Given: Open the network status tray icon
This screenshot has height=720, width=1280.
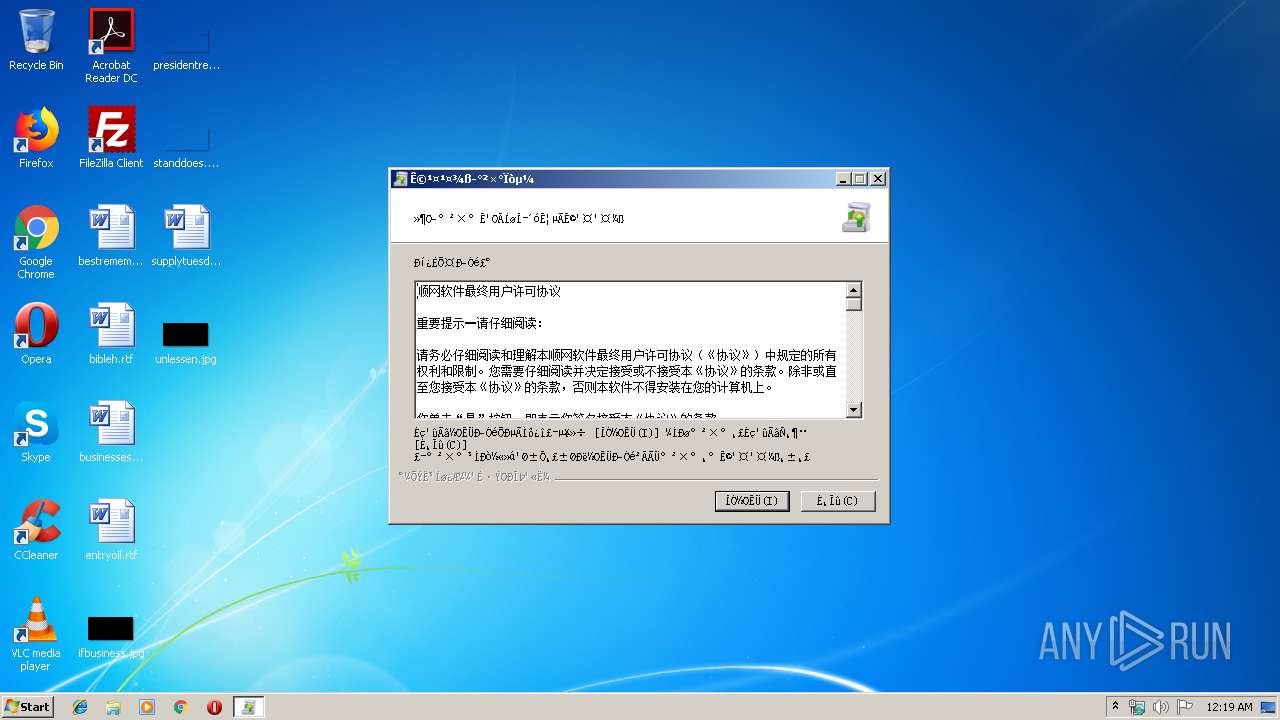Looking at the screenshot, I should (x=1137, y=707).
